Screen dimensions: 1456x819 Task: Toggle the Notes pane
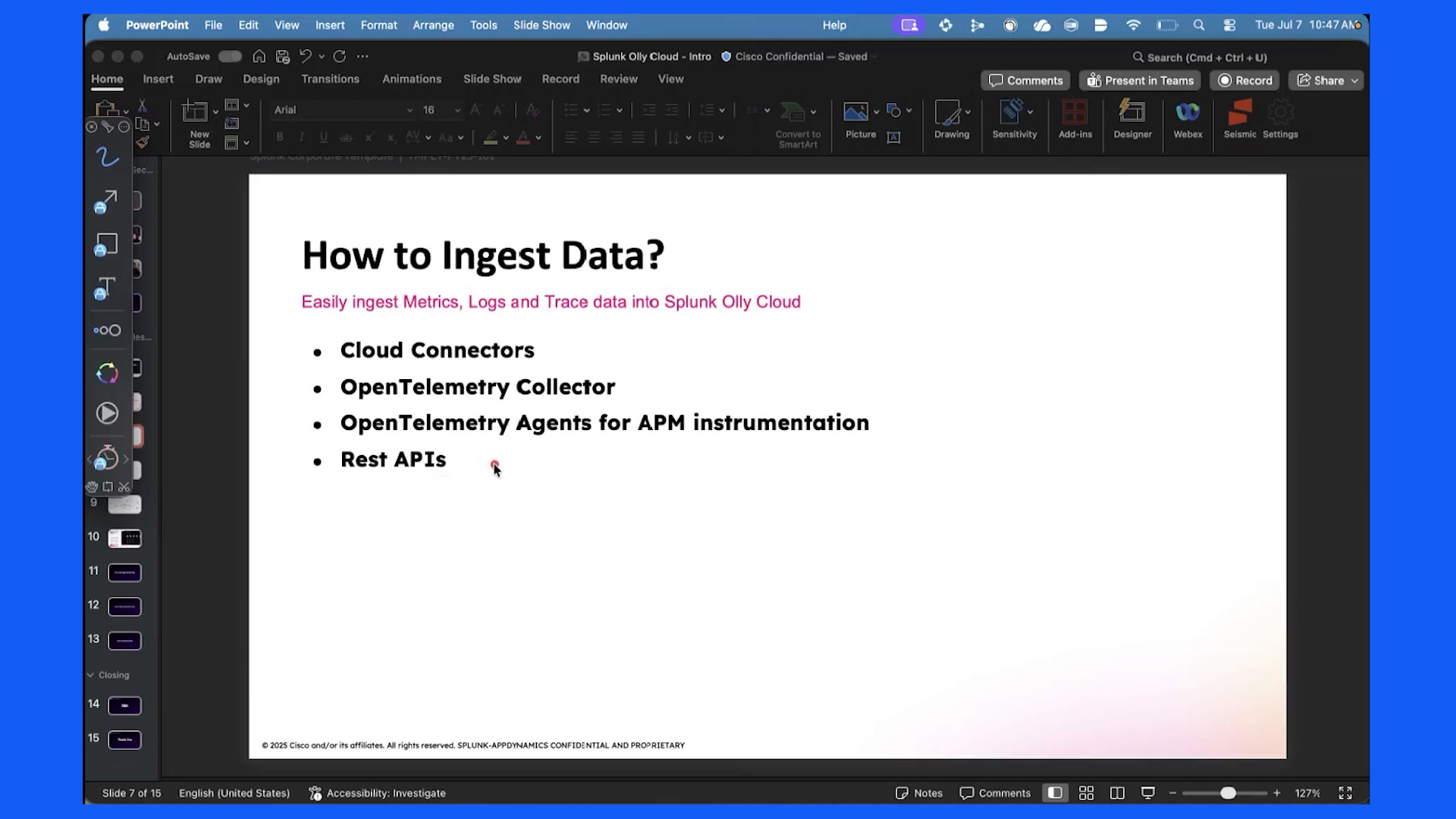pos(919,793)
